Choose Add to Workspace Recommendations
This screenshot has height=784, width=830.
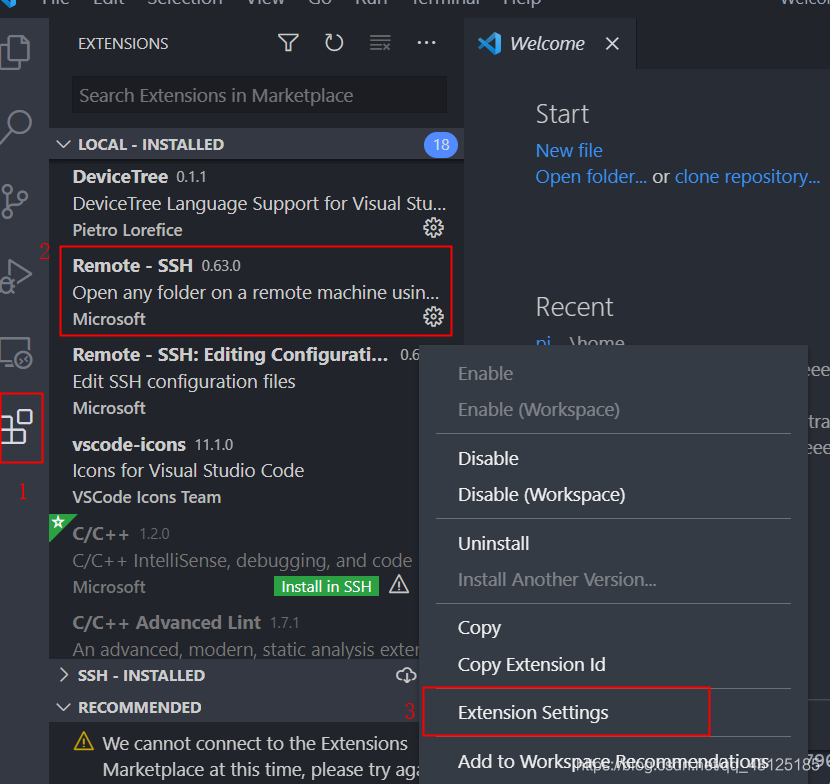(x=614, y=761)
